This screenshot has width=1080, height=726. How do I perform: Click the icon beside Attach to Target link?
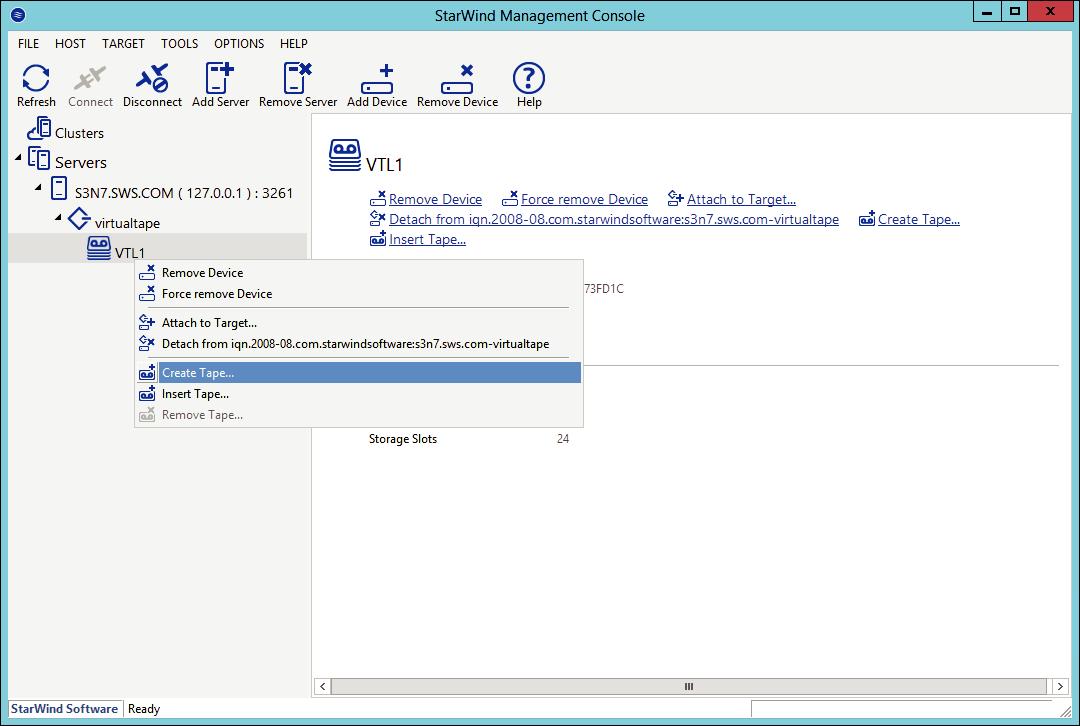point(676,199)
